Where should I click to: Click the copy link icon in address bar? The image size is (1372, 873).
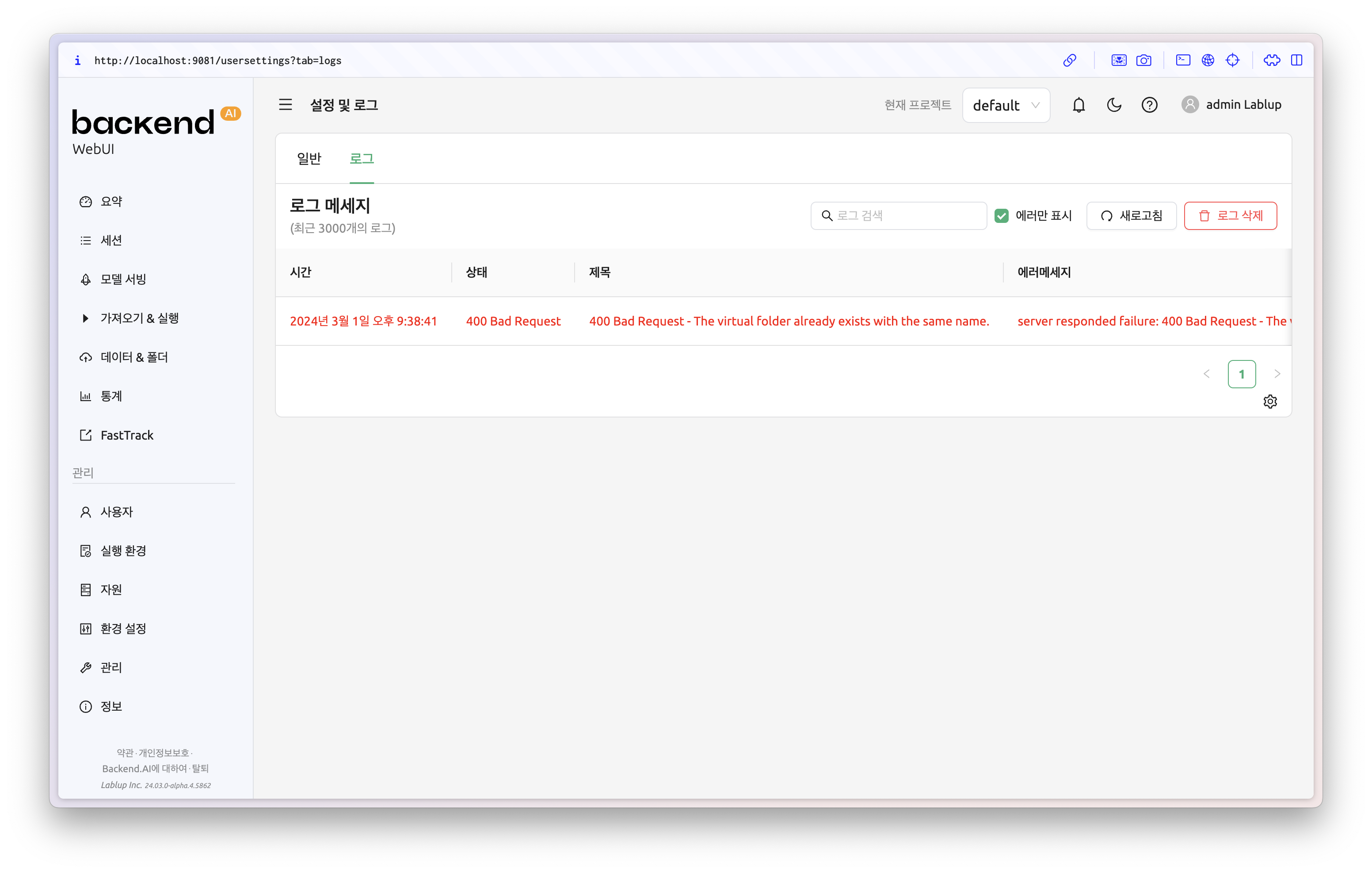point(1070,61)
